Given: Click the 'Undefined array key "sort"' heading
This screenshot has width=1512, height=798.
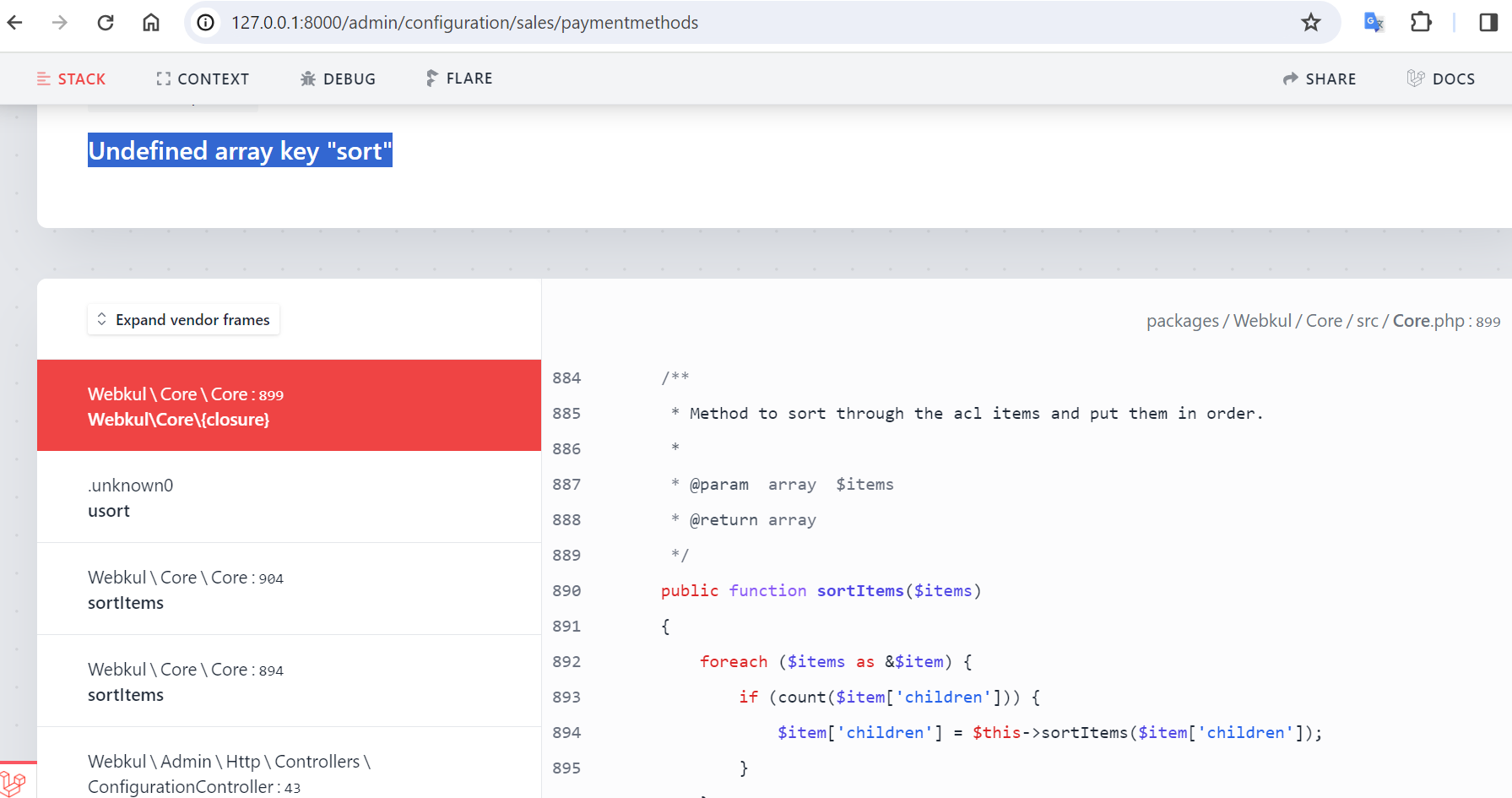Looking at the screenshot, I should coord(240,150).
